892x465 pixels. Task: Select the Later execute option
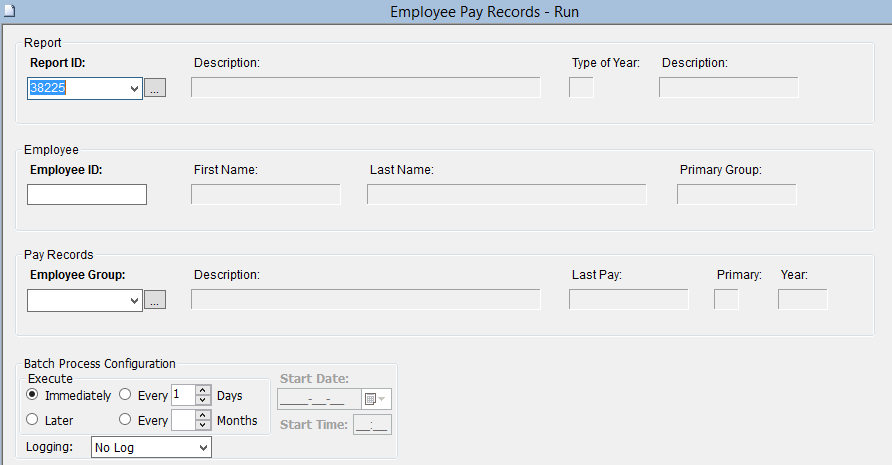(32, 421)
